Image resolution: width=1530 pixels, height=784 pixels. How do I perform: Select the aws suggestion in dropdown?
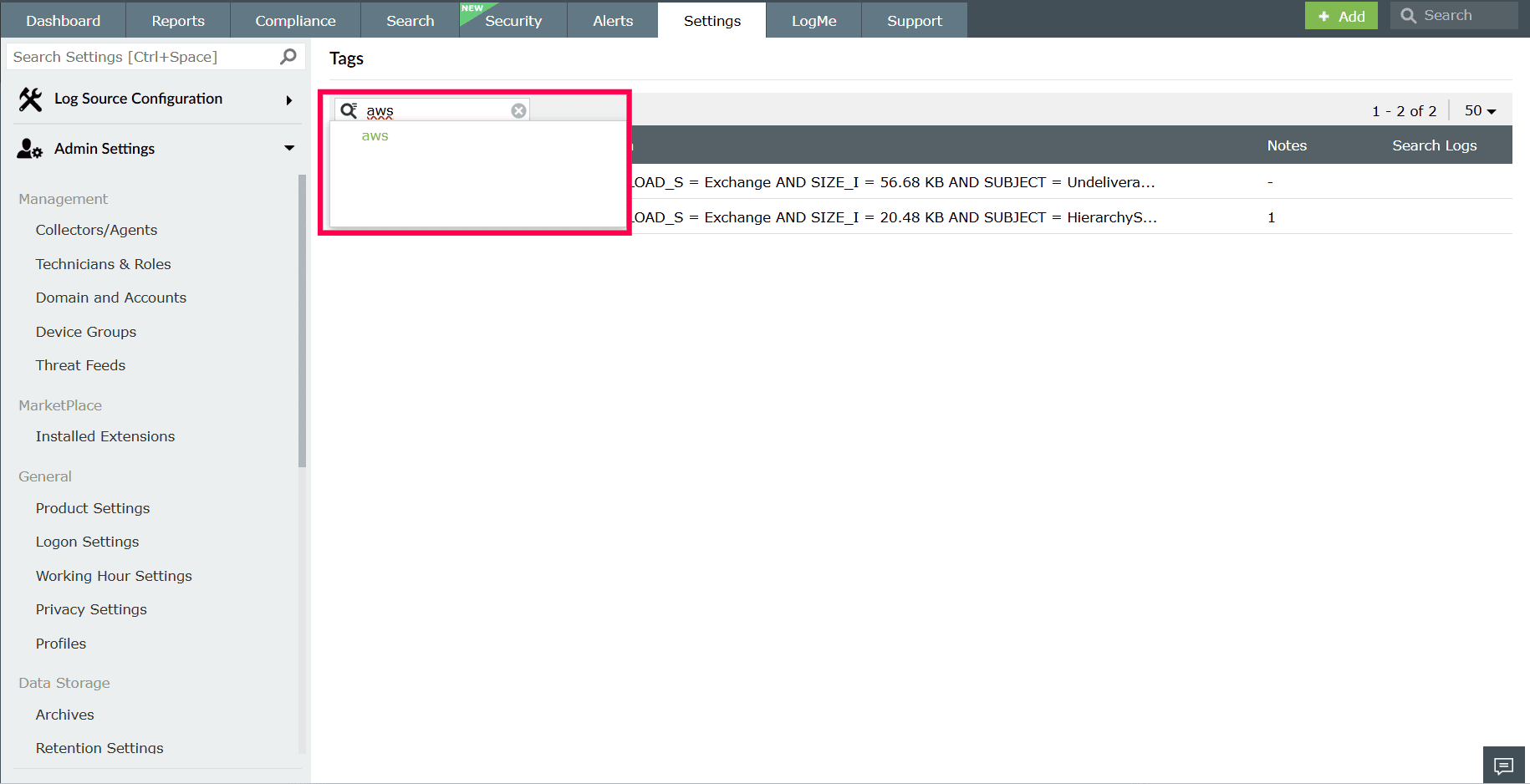[x=375, y=136]
